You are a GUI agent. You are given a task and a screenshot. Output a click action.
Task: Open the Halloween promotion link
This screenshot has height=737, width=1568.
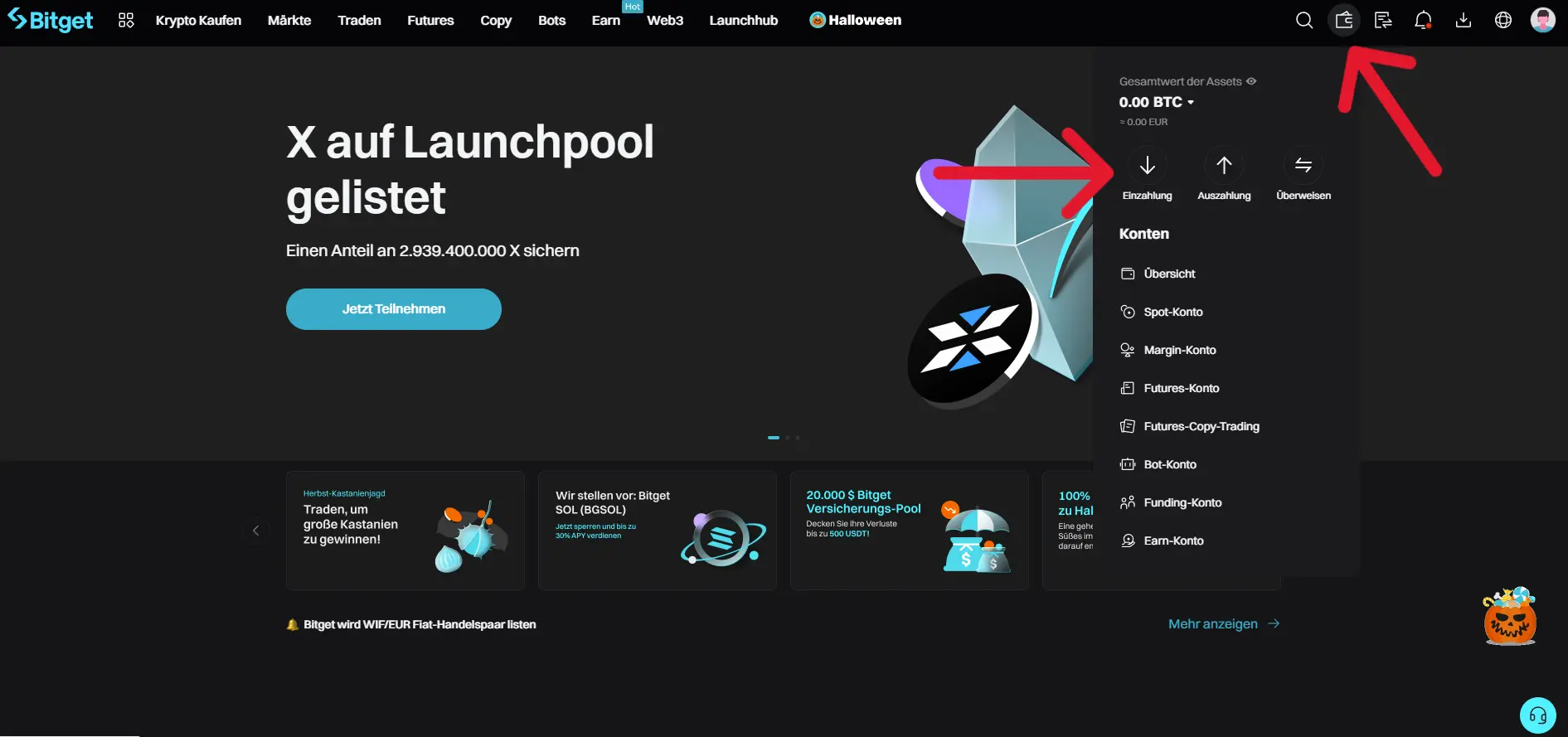855,20
